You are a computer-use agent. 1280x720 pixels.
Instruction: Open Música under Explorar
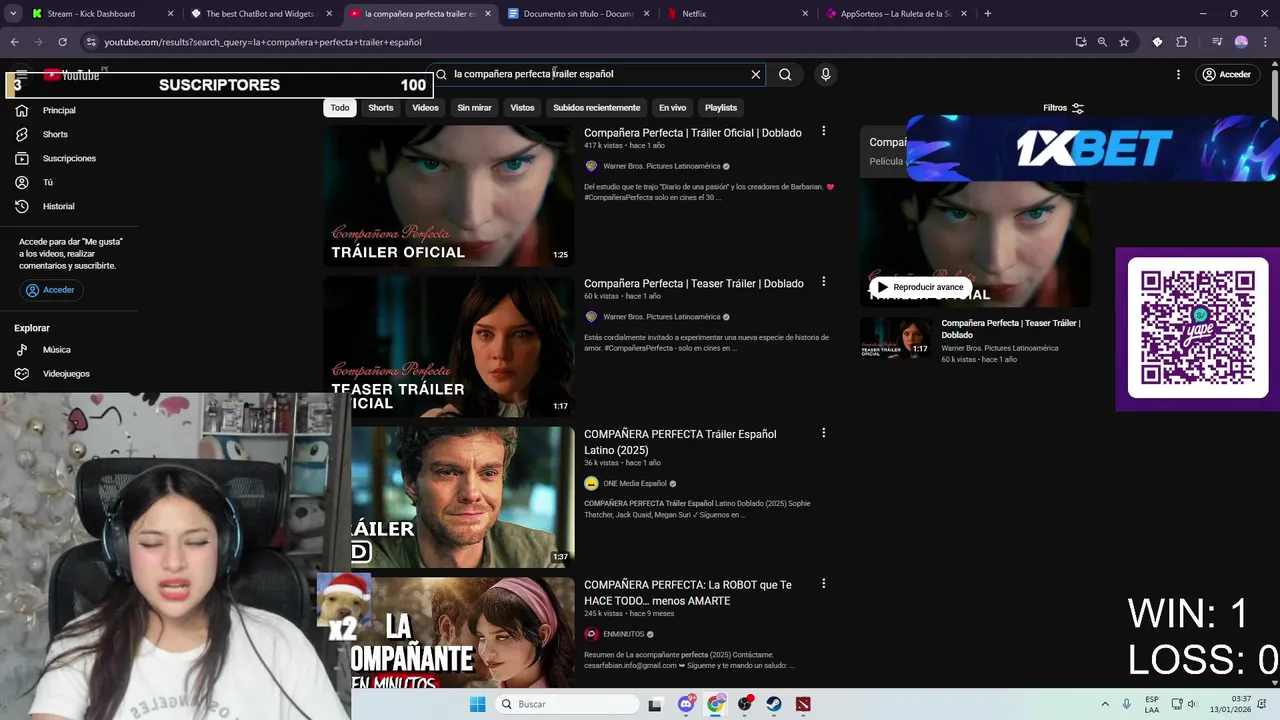tap(56, 350)
